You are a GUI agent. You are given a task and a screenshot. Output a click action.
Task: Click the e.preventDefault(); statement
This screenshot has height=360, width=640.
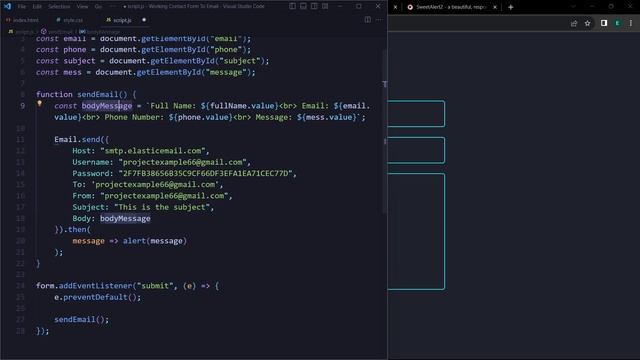click(x=98, y=298)
